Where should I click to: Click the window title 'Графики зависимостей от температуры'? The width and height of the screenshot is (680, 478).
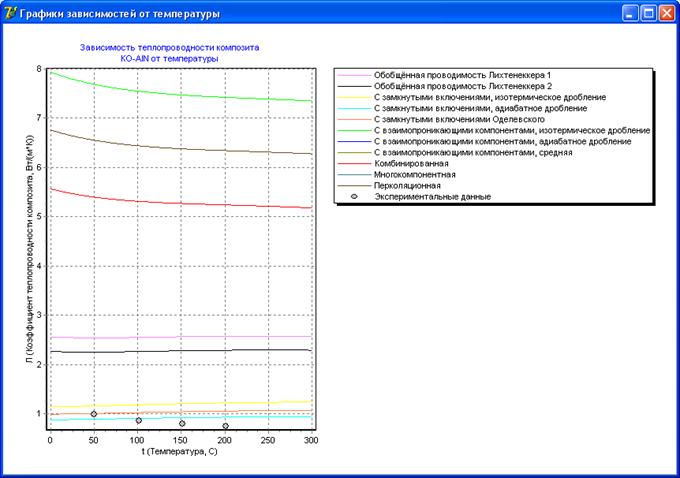120,14
